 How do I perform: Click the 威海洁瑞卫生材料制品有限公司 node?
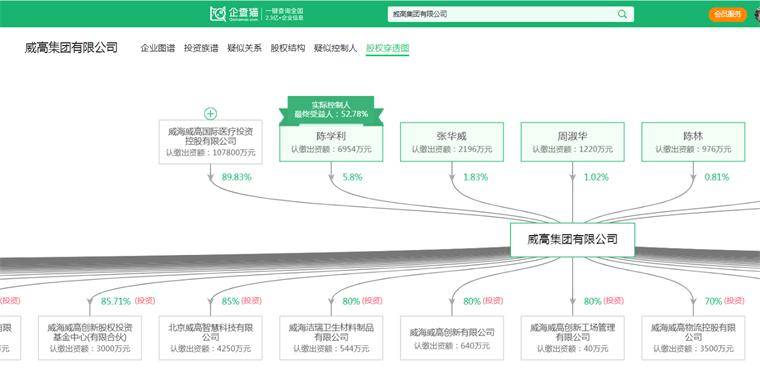(331, 338)
